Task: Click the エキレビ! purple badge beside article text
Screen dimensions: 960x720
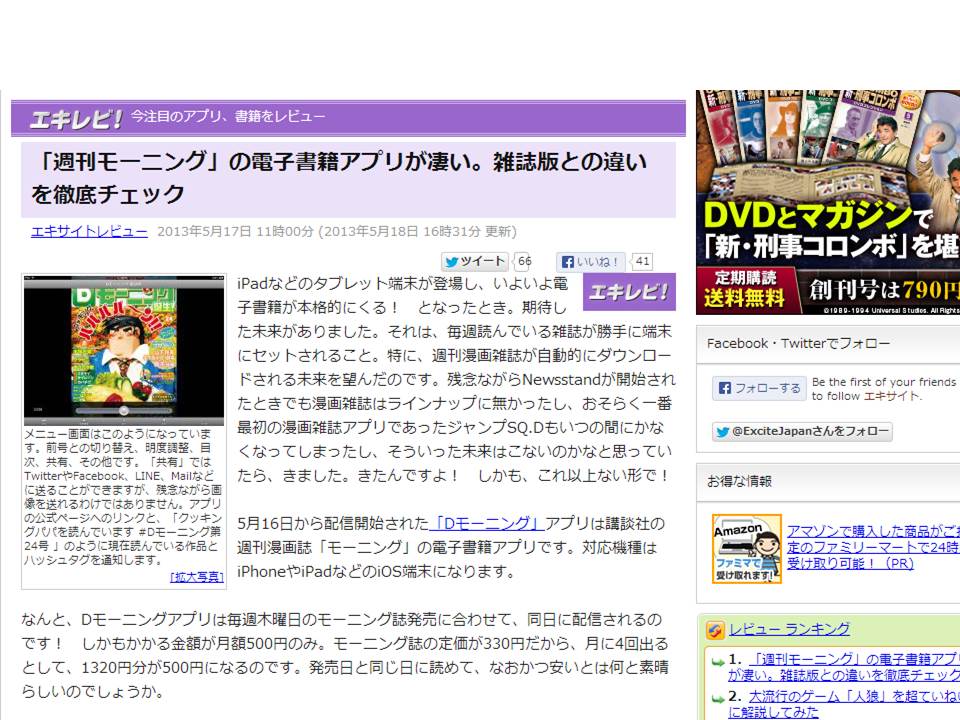Action: click(x=629, y=292)
